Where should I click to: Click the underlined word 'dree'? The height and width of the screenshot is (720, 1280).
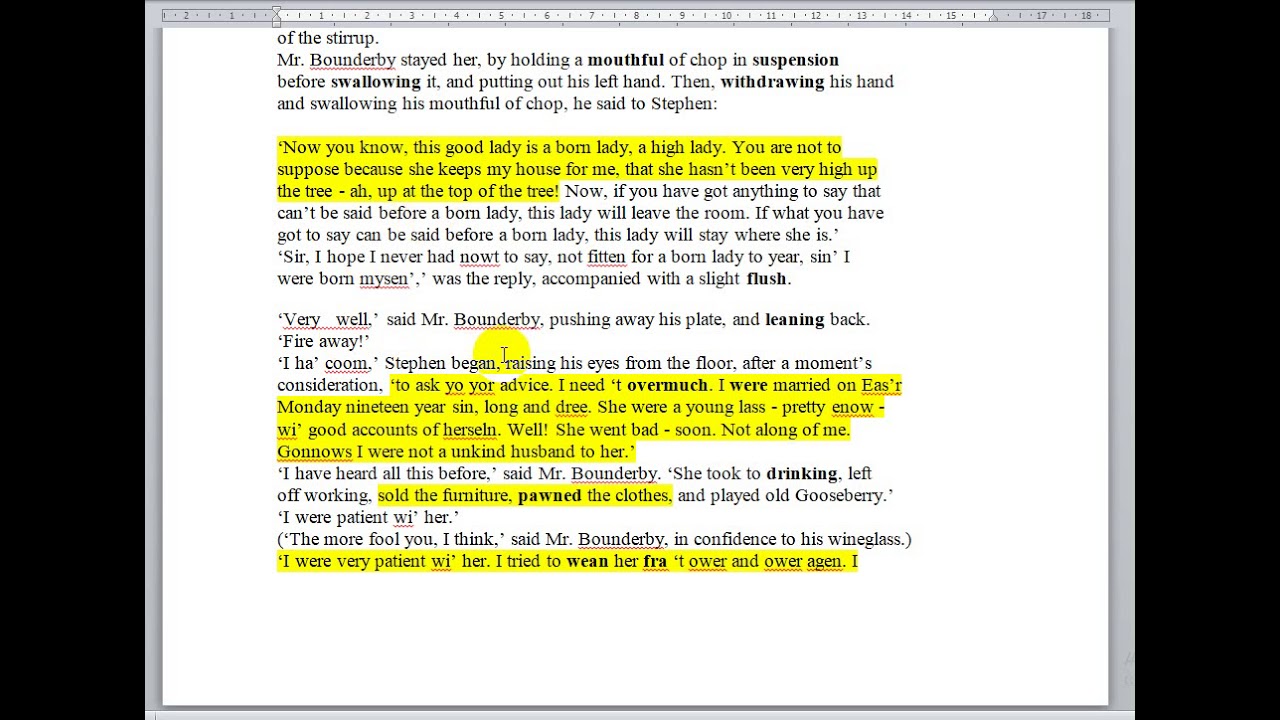coord(571,407)
